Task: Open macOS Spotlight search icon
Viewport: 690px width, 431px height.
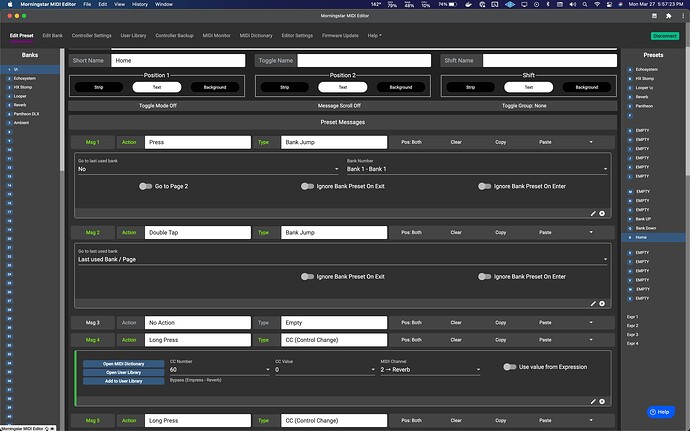Action: 585,4
